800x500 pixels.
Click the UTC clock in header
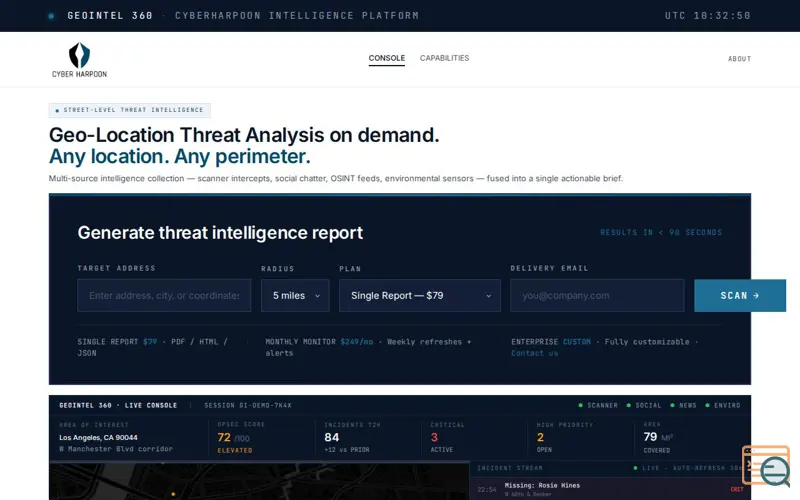coord(708,16)
